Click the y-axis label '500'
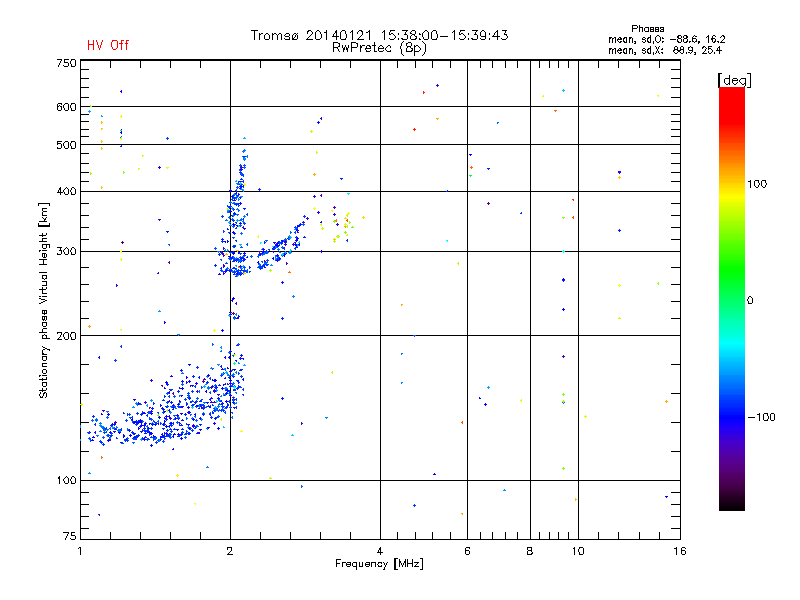This screenshot has width=800, height=600. (x=66, y=145)
